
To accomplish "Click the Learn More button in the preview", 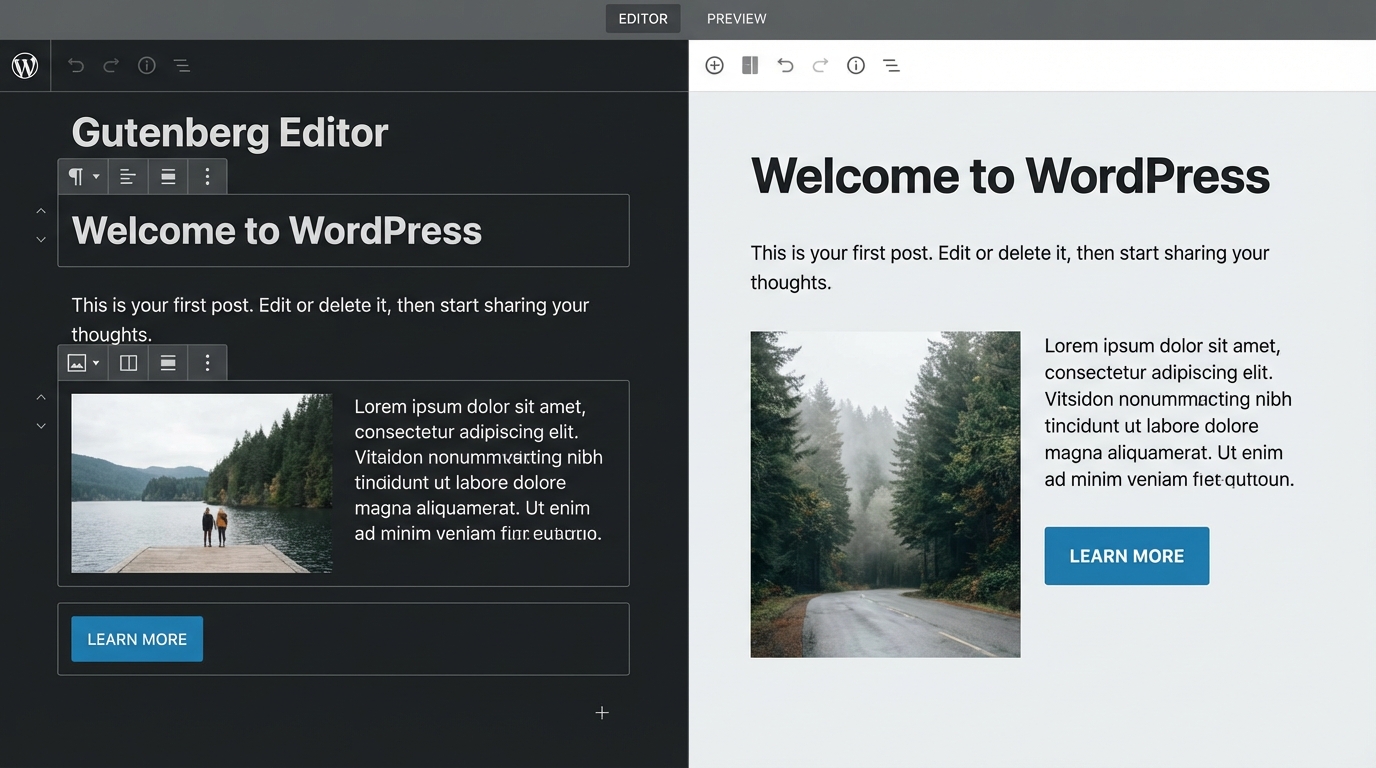I will [x=1126, y=555].
